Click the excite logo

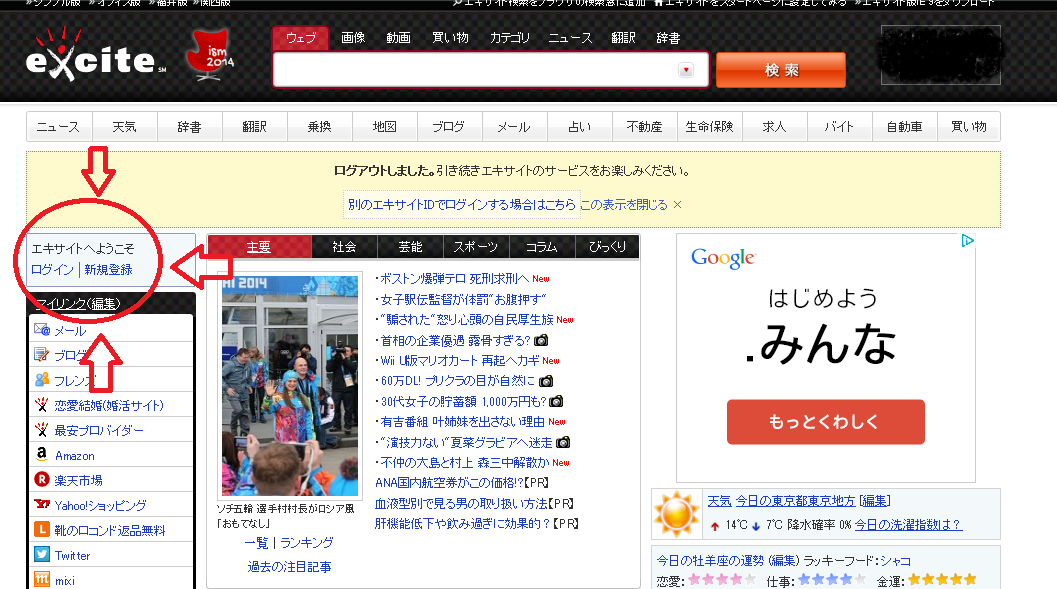click(95, 55)
